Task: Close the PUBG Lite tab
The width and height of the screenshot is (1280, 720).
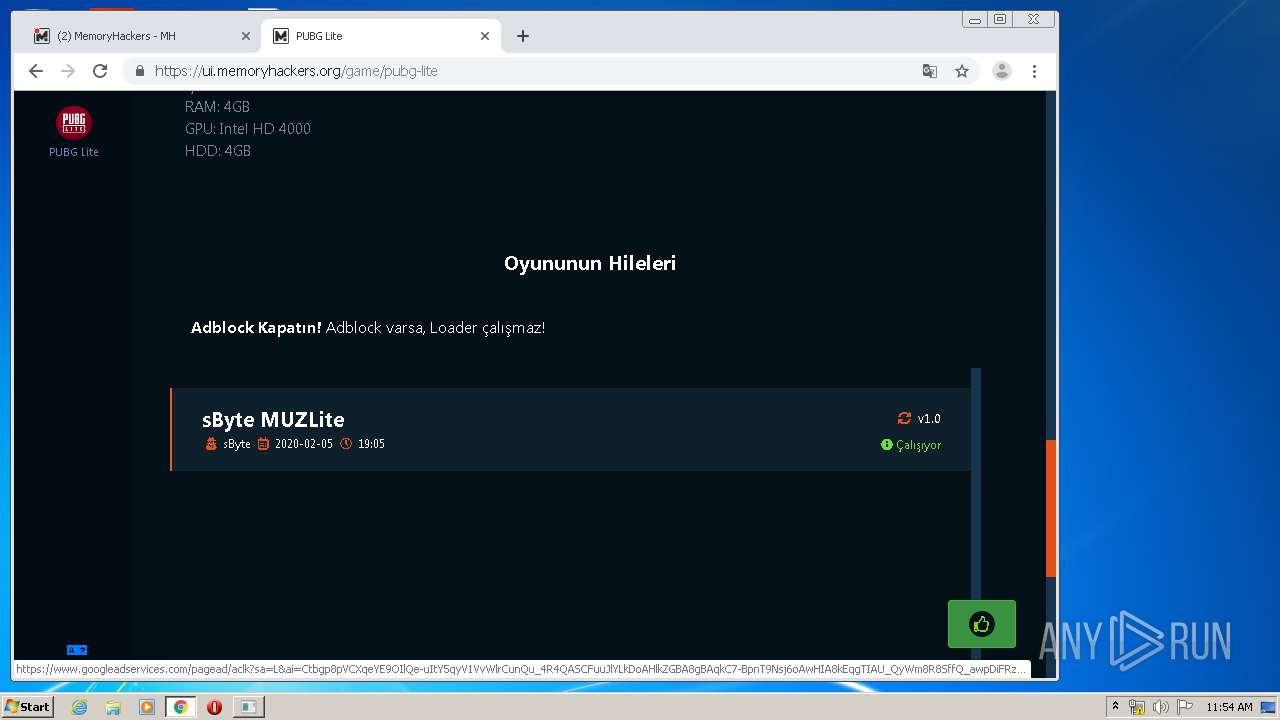Action: (485, 36)
